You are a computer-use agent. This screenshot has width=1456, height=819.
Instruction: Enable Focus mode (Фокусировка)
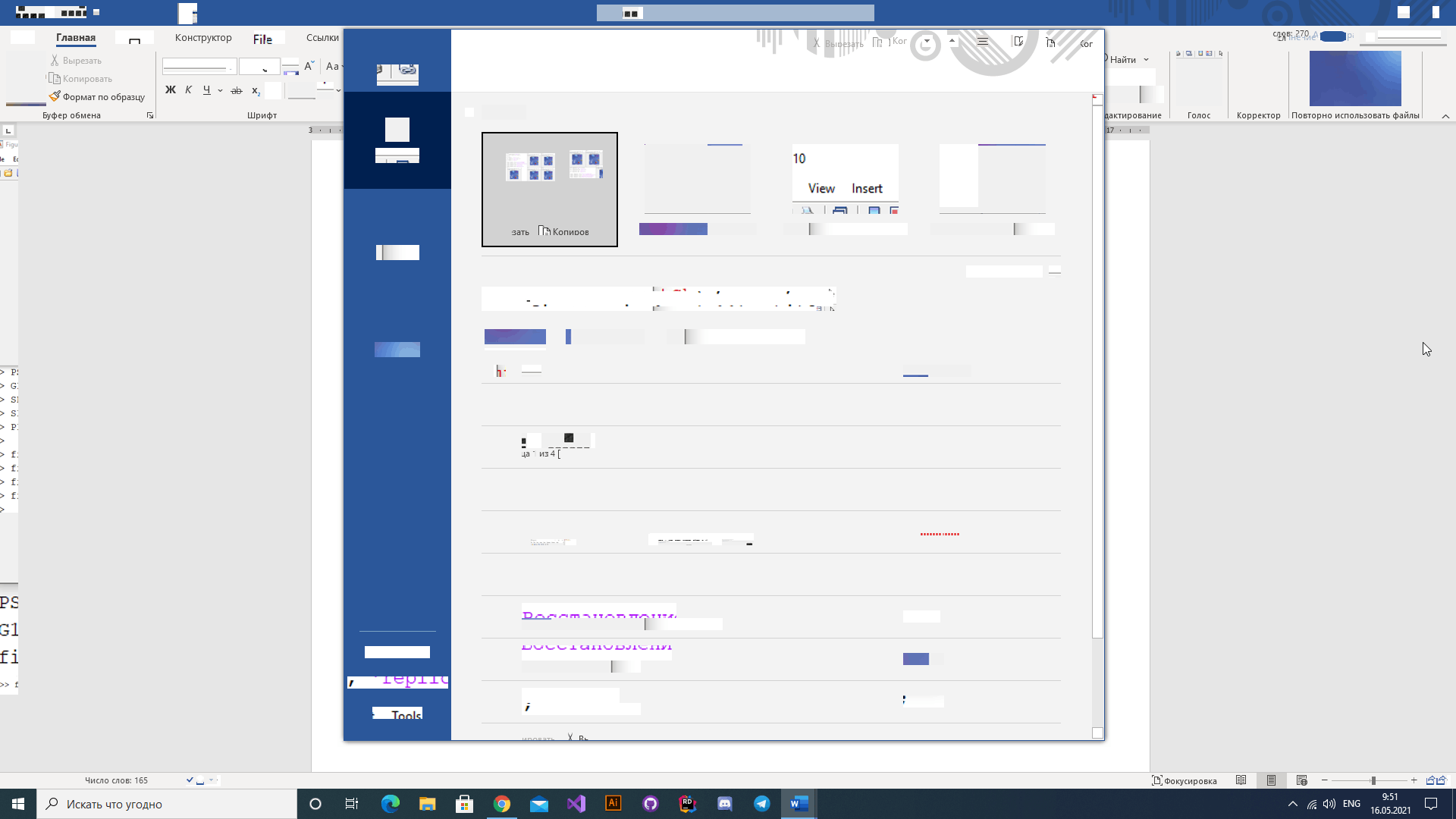(1184, 780)
